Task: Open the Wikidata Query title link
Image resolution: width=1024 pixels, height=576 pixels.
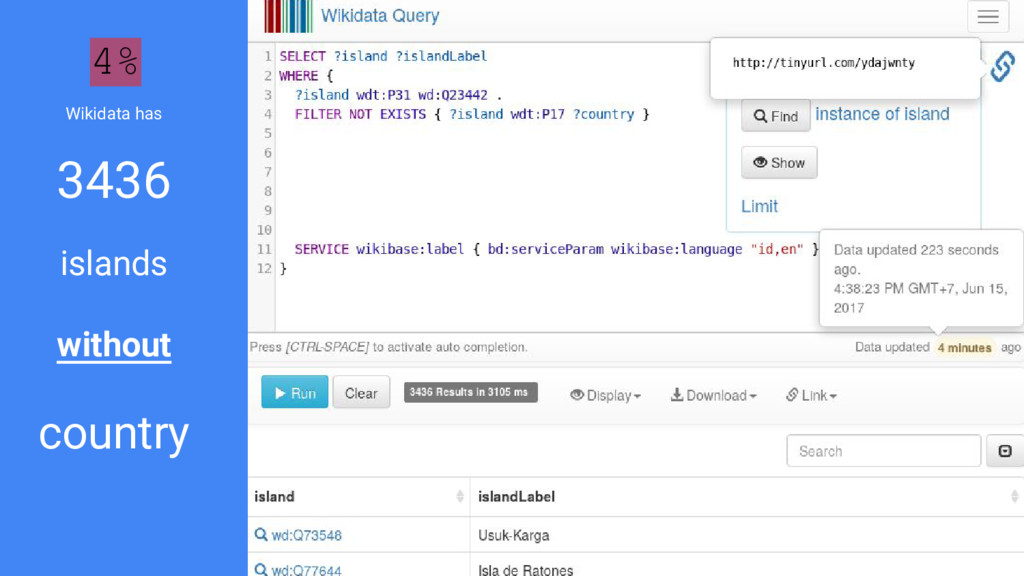Action: (x=380, y=16)
